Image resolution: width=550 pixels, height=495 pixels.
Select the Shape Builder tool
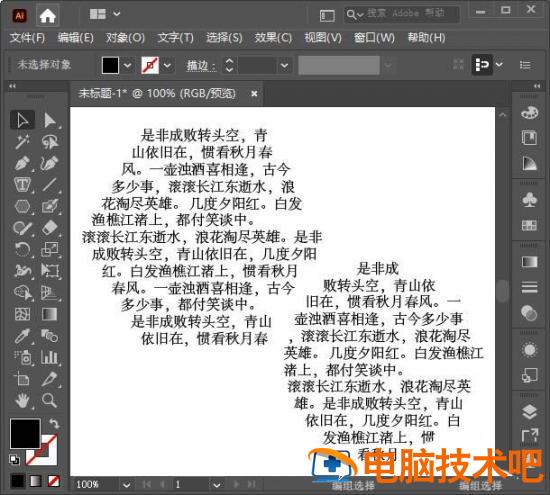coord(22,293)
